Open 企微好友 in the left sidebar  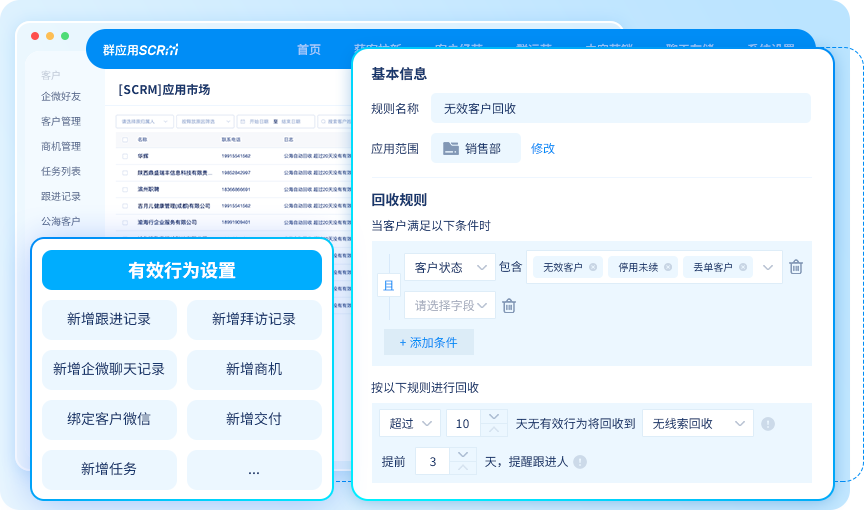pos(61,96)
